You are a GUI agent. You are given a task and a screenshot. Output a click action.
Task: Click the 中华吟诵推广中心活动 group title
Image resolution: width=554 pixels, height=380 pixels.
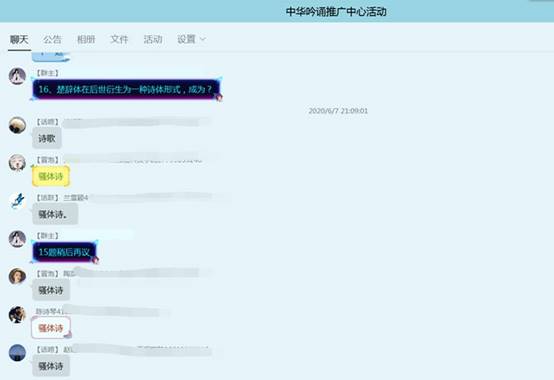[x=336, y=12]
